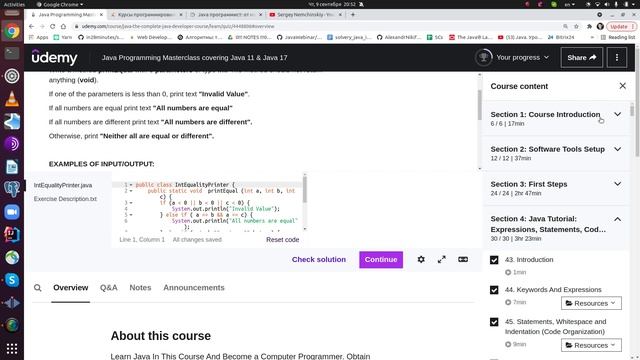
Task: Open the IntelliJ IDEA dock icon
Action: [12, 234]
